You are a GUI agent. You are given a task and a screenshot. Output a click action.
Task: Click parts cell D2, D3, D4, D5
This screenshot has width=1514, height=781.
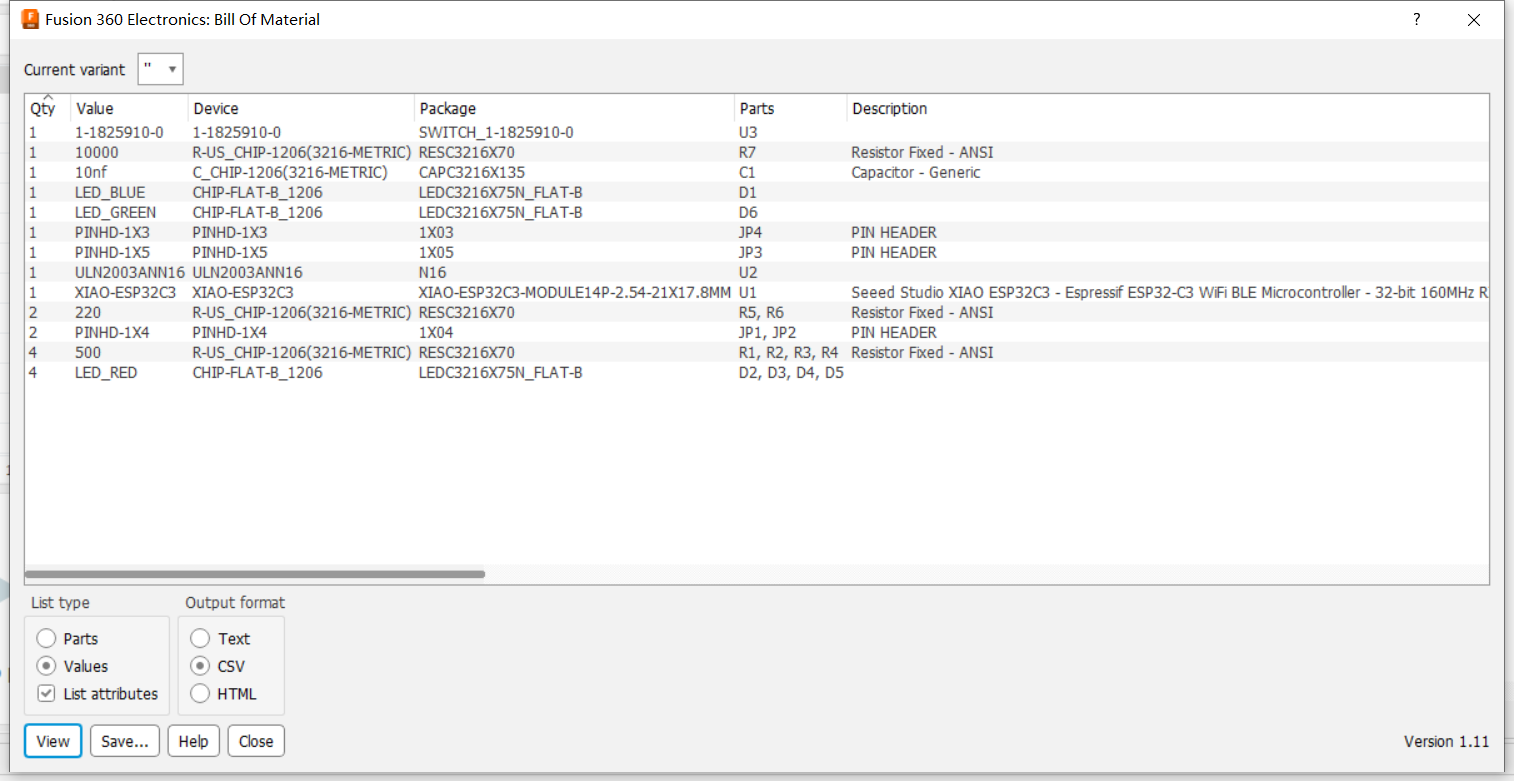791,372
